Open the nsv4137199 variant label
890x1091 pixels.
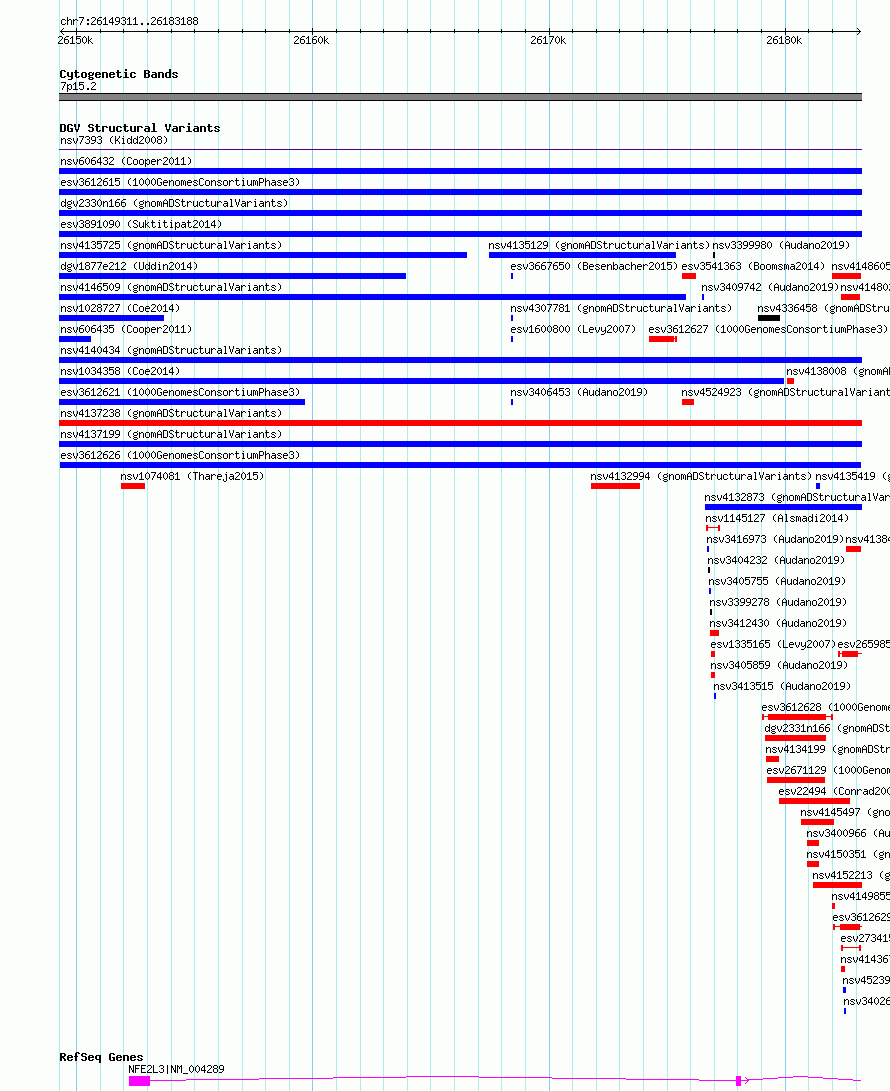pos(171,434)
